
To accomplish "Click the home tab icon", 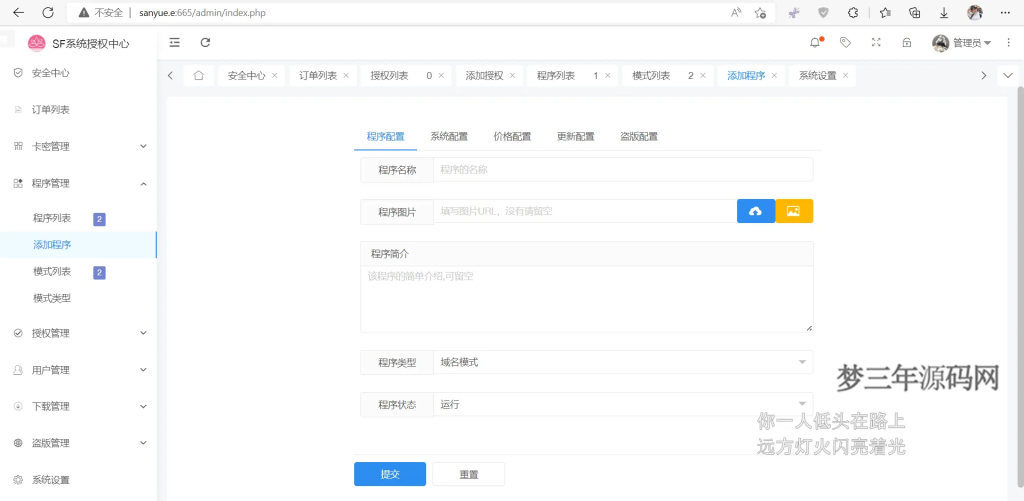I will point(199,76).
